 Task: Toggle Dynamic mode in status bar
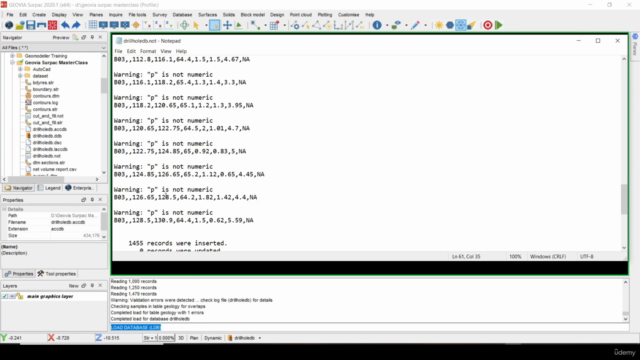[x=213, y=338]
